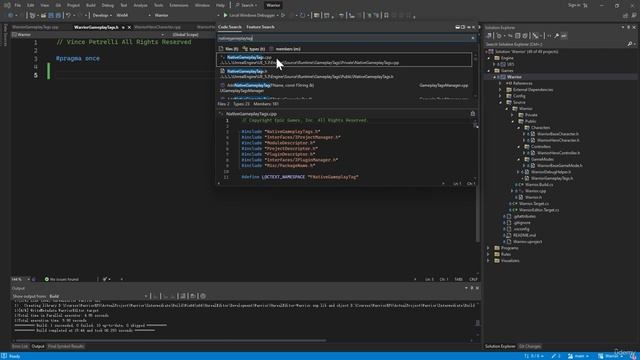
Task: Click the wrench properties icon in Solution Explorer
Action: click(x=556, y=36)
